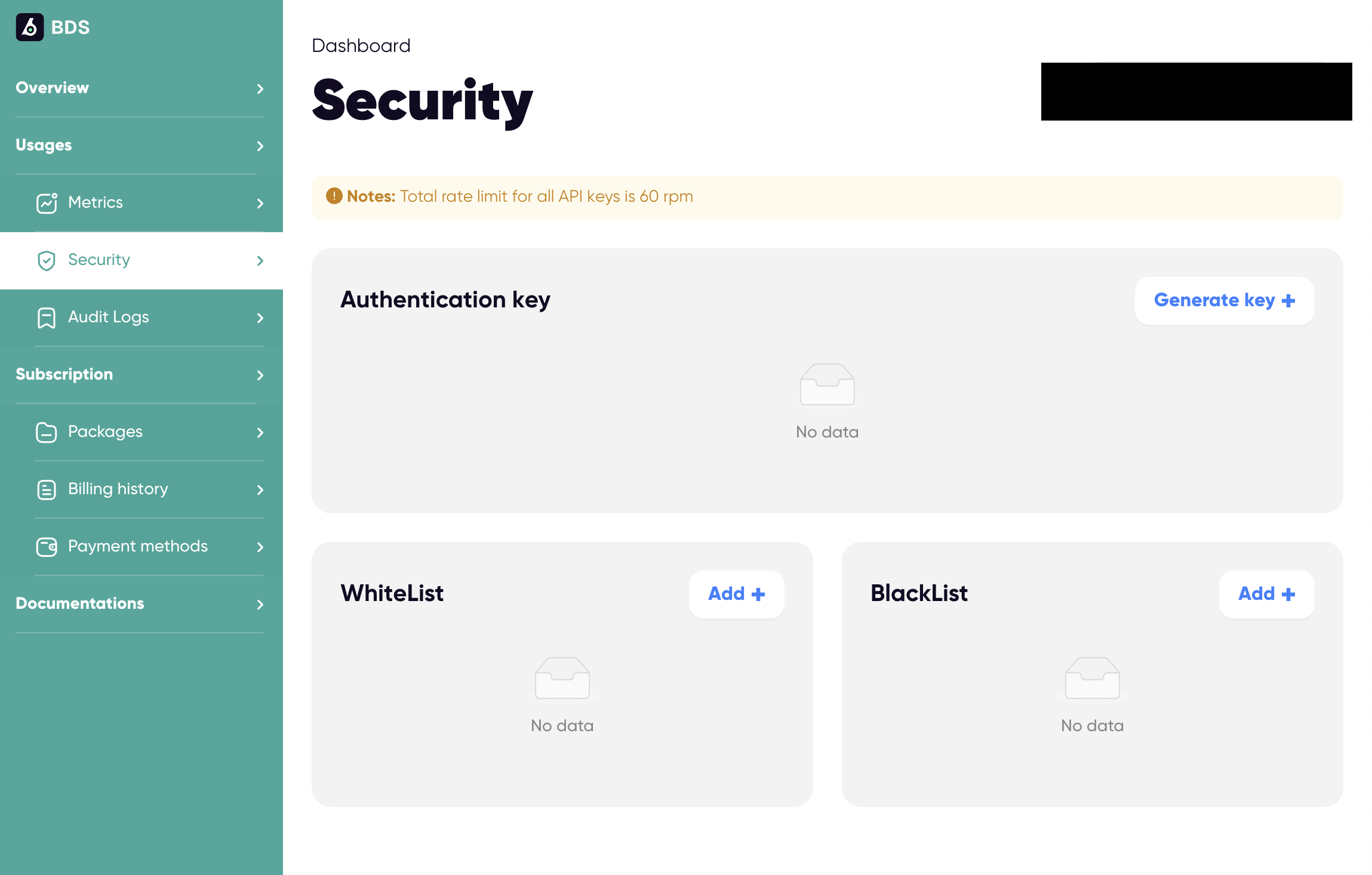This screenshot has width=1372, height=875.
Task: Generate a new authentication key
Action: (1224, 300)
